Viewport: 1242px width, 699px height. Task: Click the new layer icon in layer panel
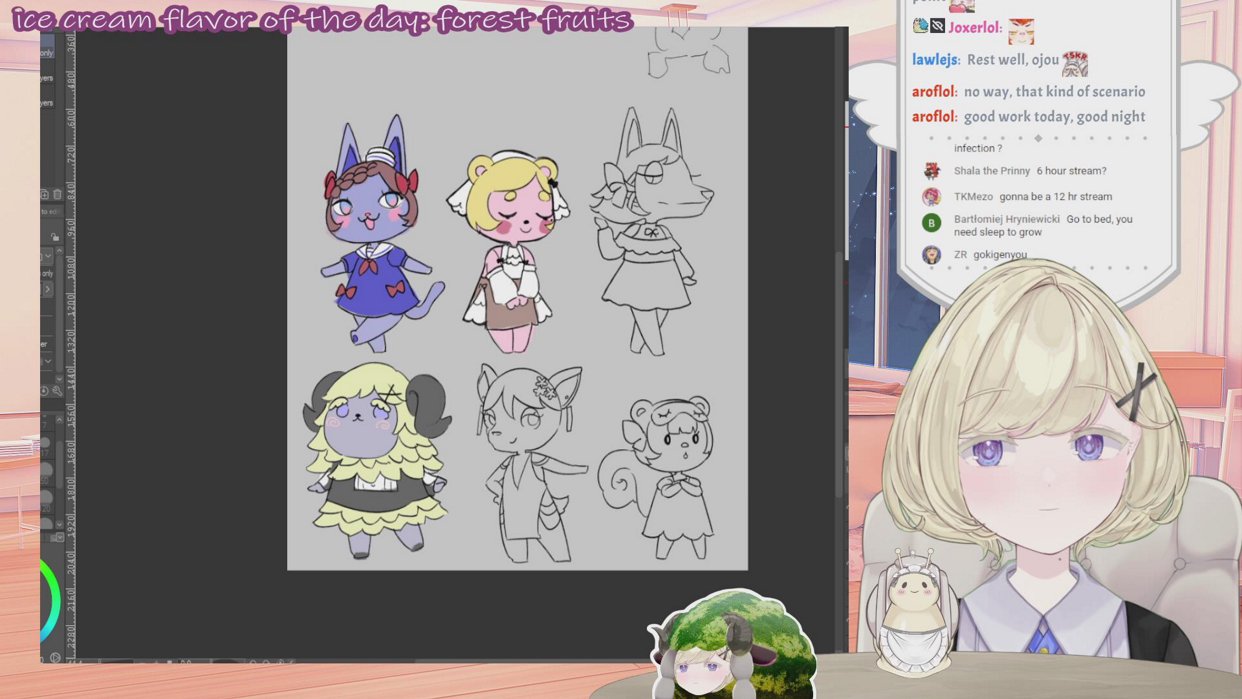point(44,194)
